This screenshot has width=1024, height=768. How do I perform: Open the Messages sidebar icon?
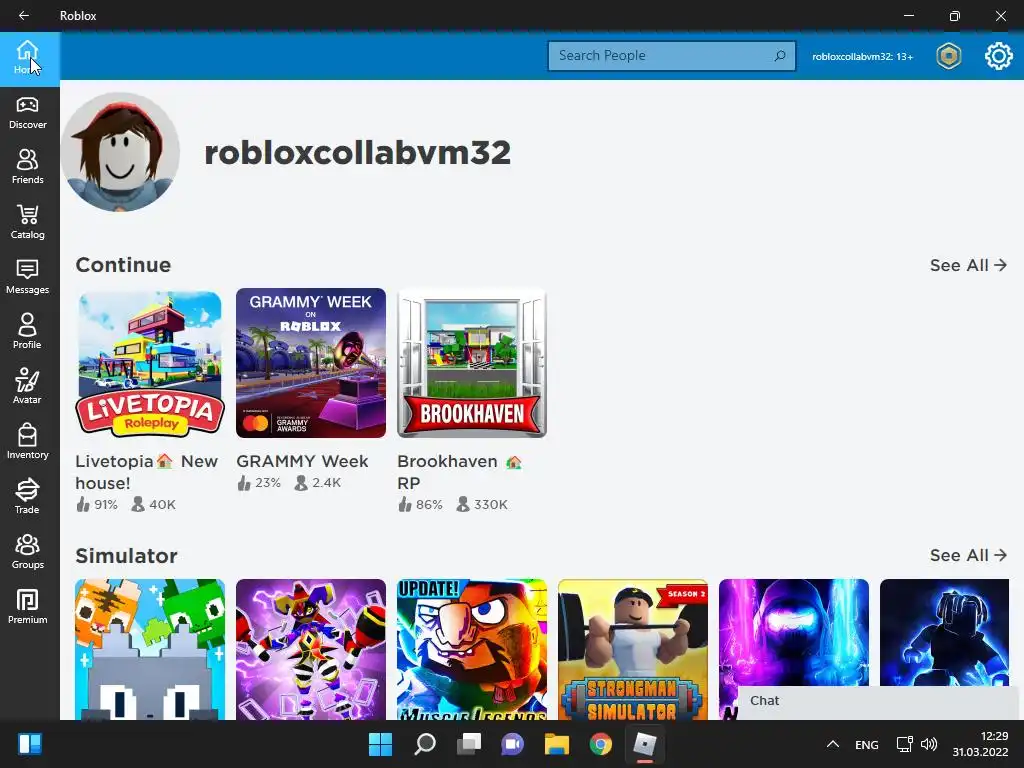(x=27, y=278)
